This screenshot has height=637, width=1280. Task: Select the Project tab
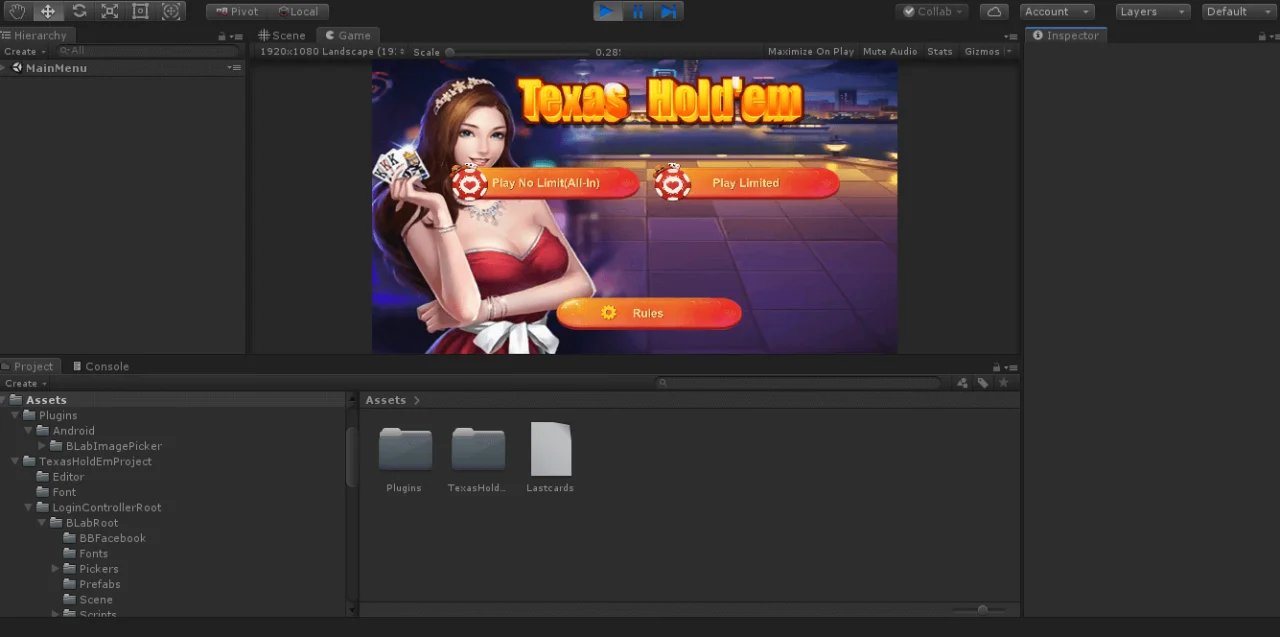(x=31, y=367)
